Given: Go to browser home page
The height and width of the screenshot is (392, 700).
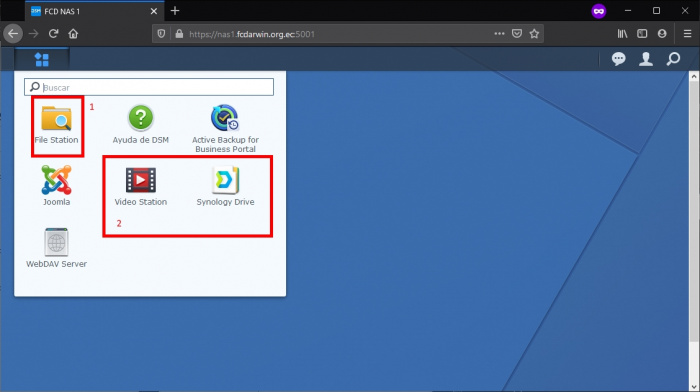Looking at the screenshot, I should point(73,33).
